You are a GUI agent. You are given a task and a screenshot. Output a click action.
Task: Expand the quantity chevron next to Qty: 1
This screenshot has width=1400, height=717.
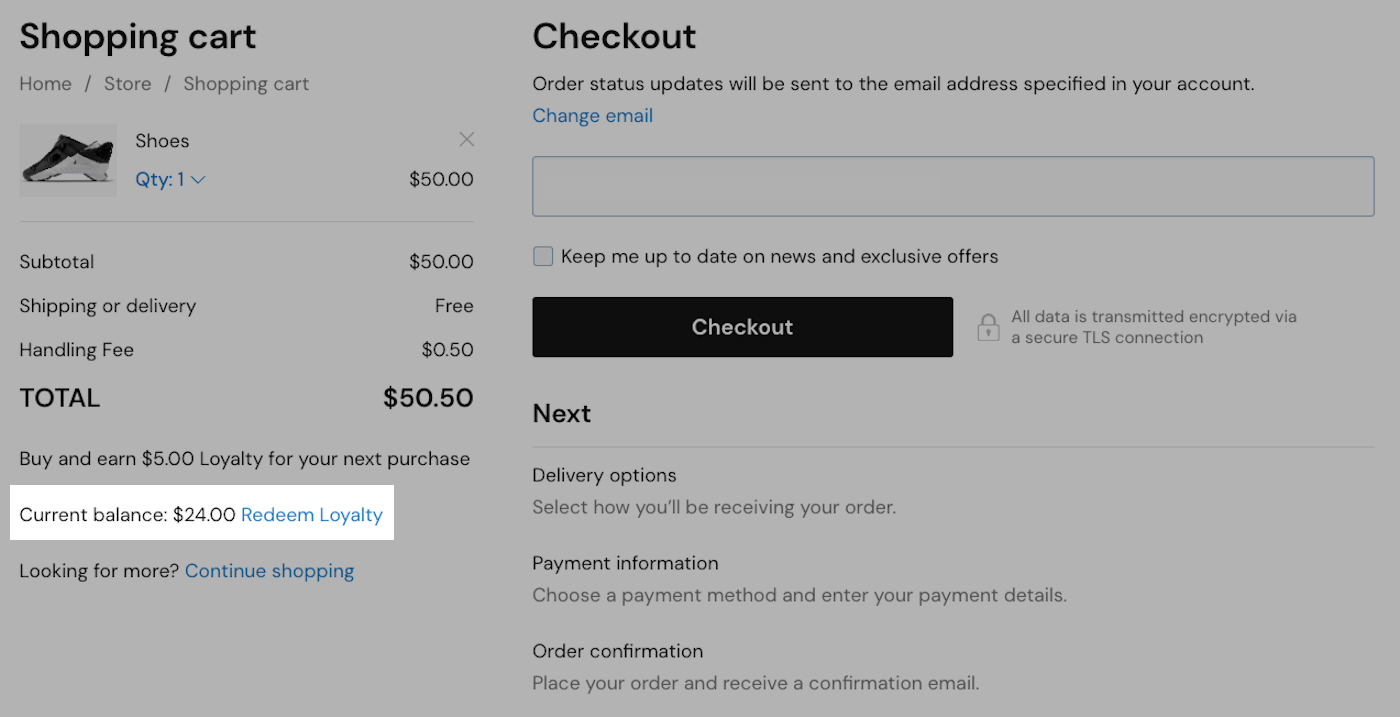[197, 179]
